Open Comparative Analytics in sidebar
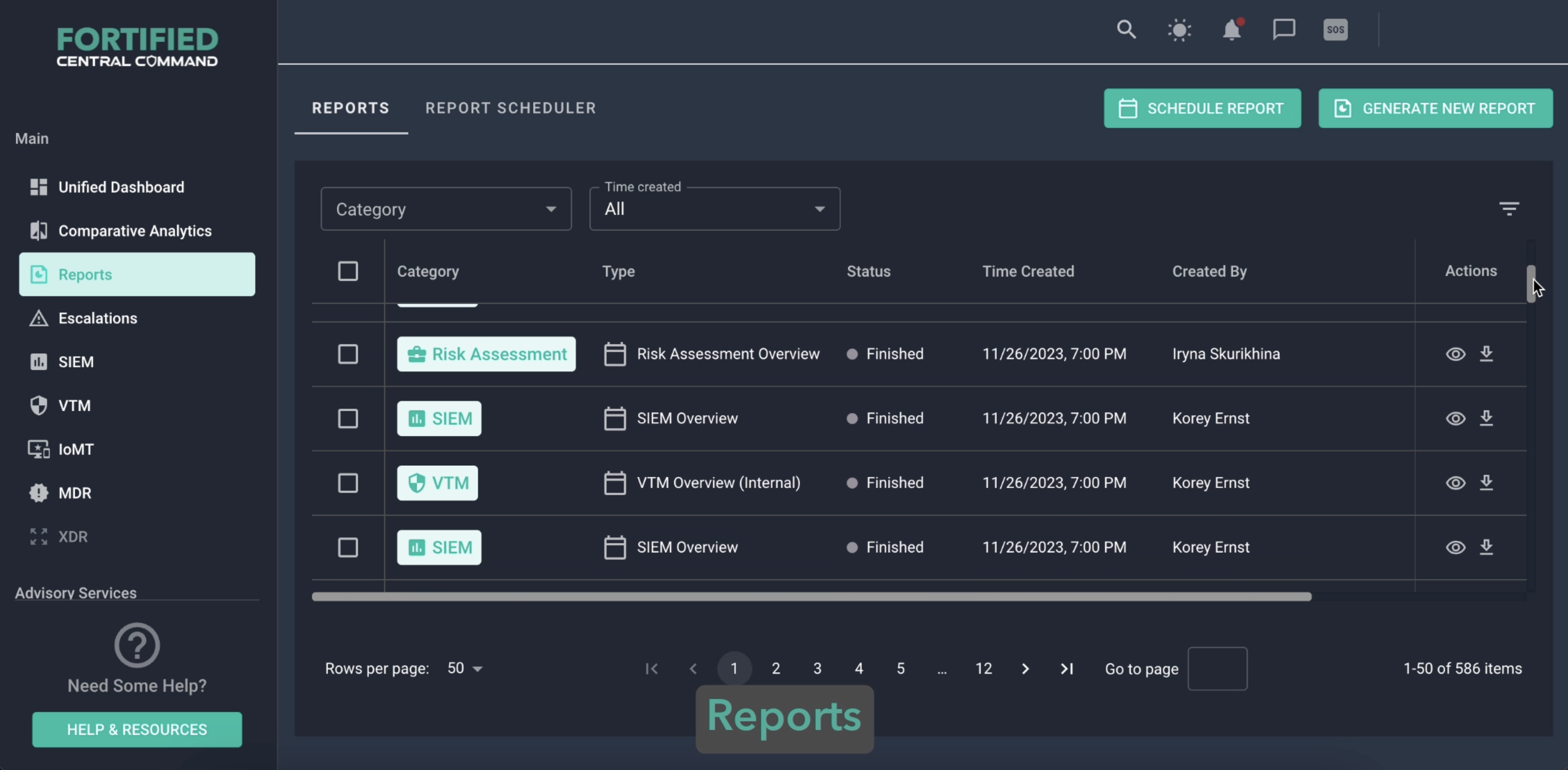 pyautogui.click(x=137, y=231)
